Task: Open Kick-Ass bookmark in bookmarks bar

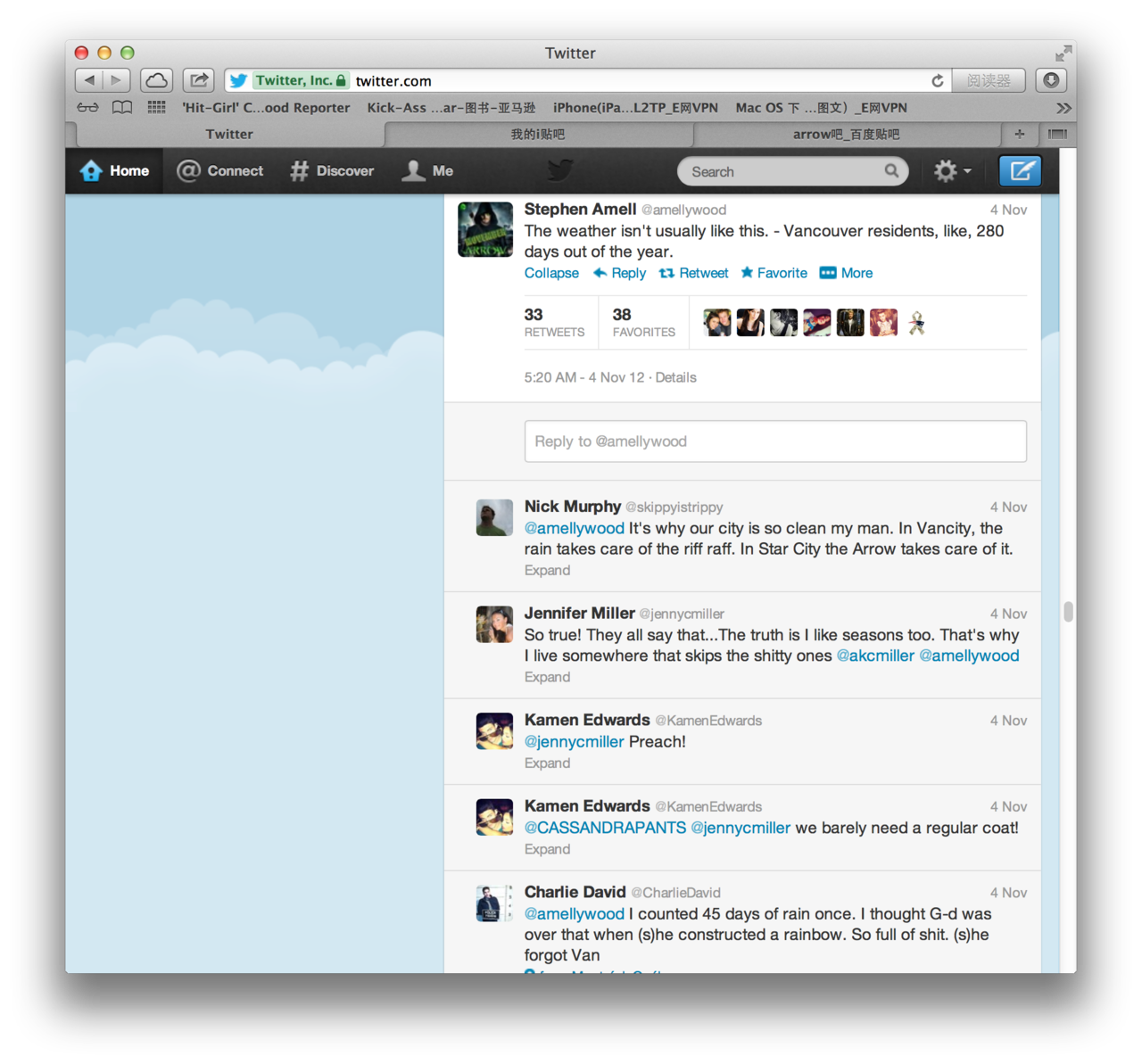Action: [451, 108]
